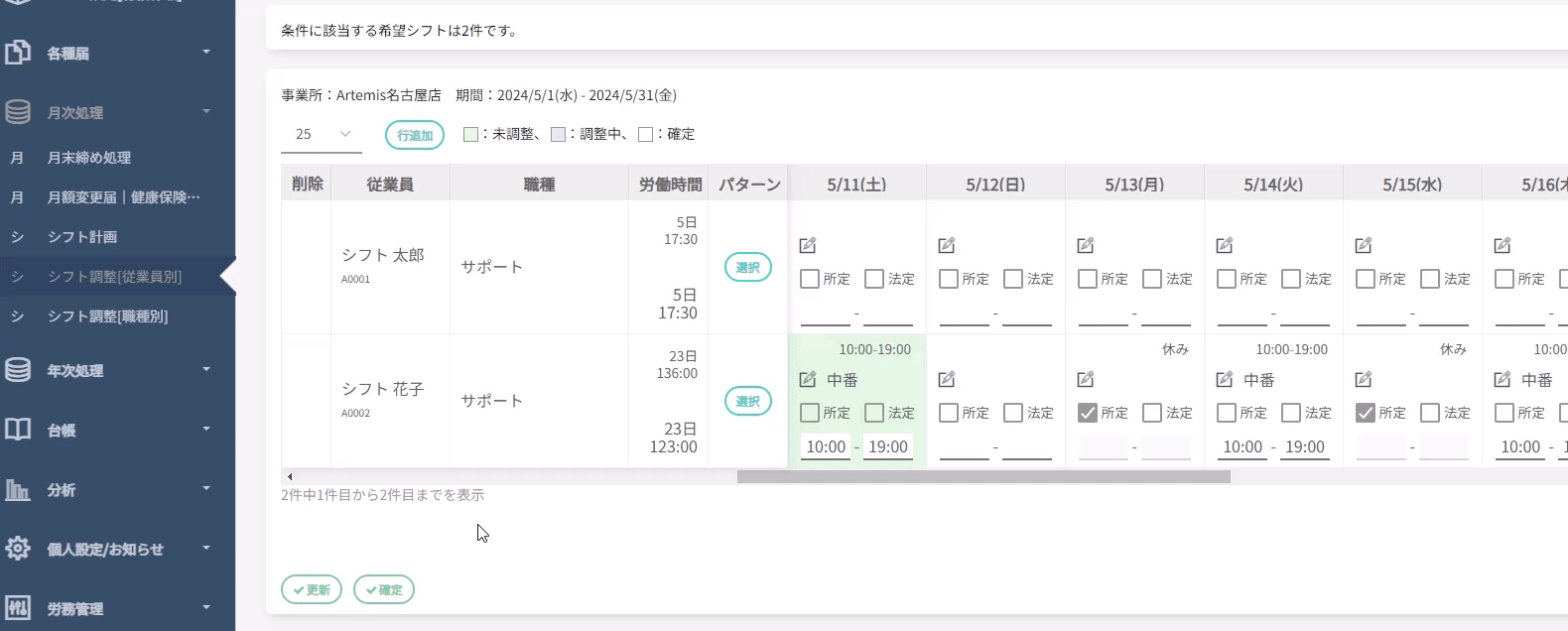Click edit icon for シフト 太郎 on 5/15

(1364, 245)
